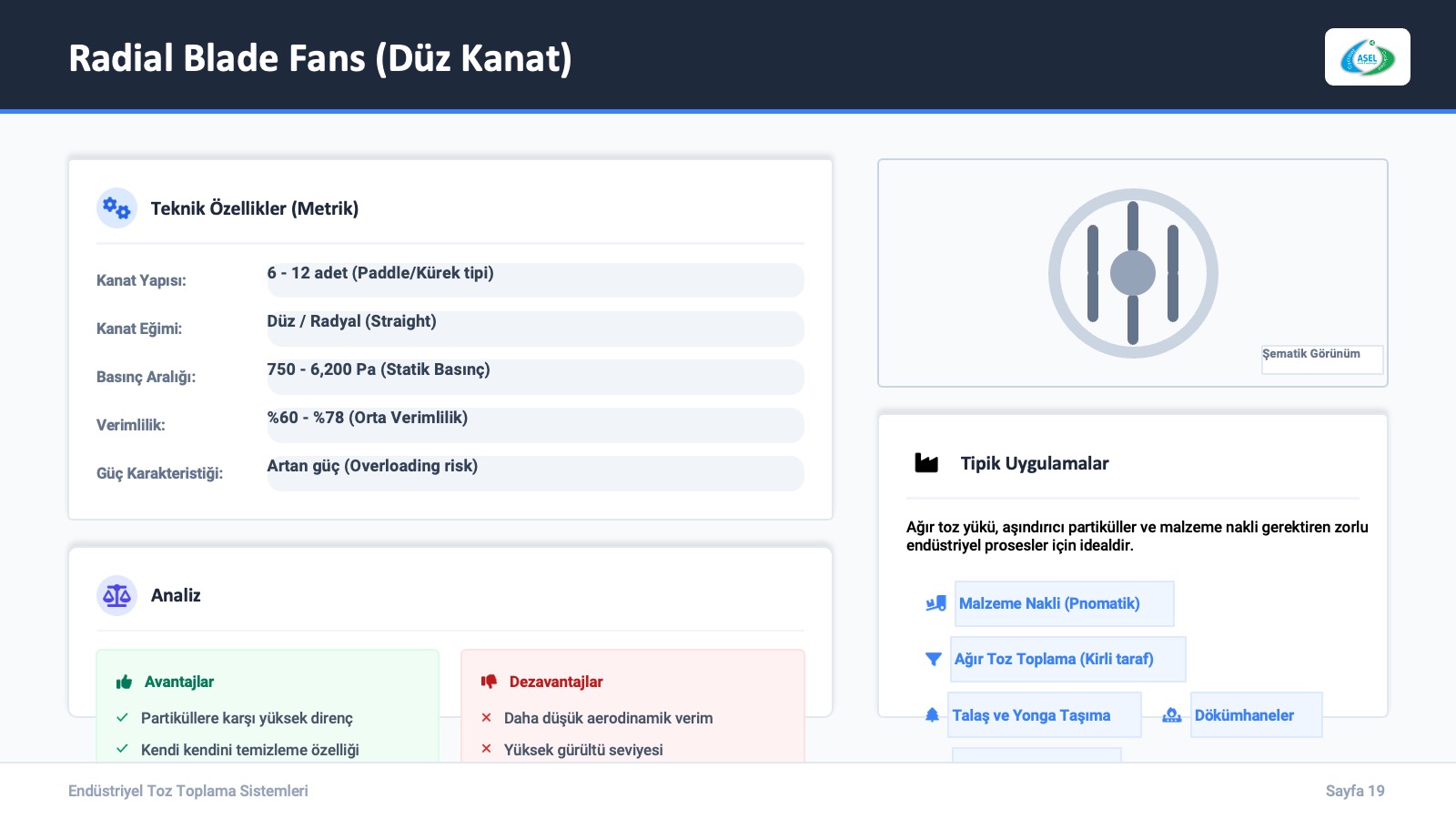Click the 750 - 6,200 Pa pressure value field

(x=534, y=377)
